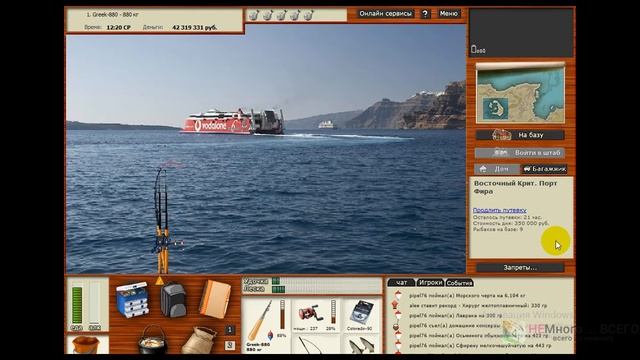Click the event about Лаврака catch
This screenshot has height=360, width=640.
coord(456,316)
